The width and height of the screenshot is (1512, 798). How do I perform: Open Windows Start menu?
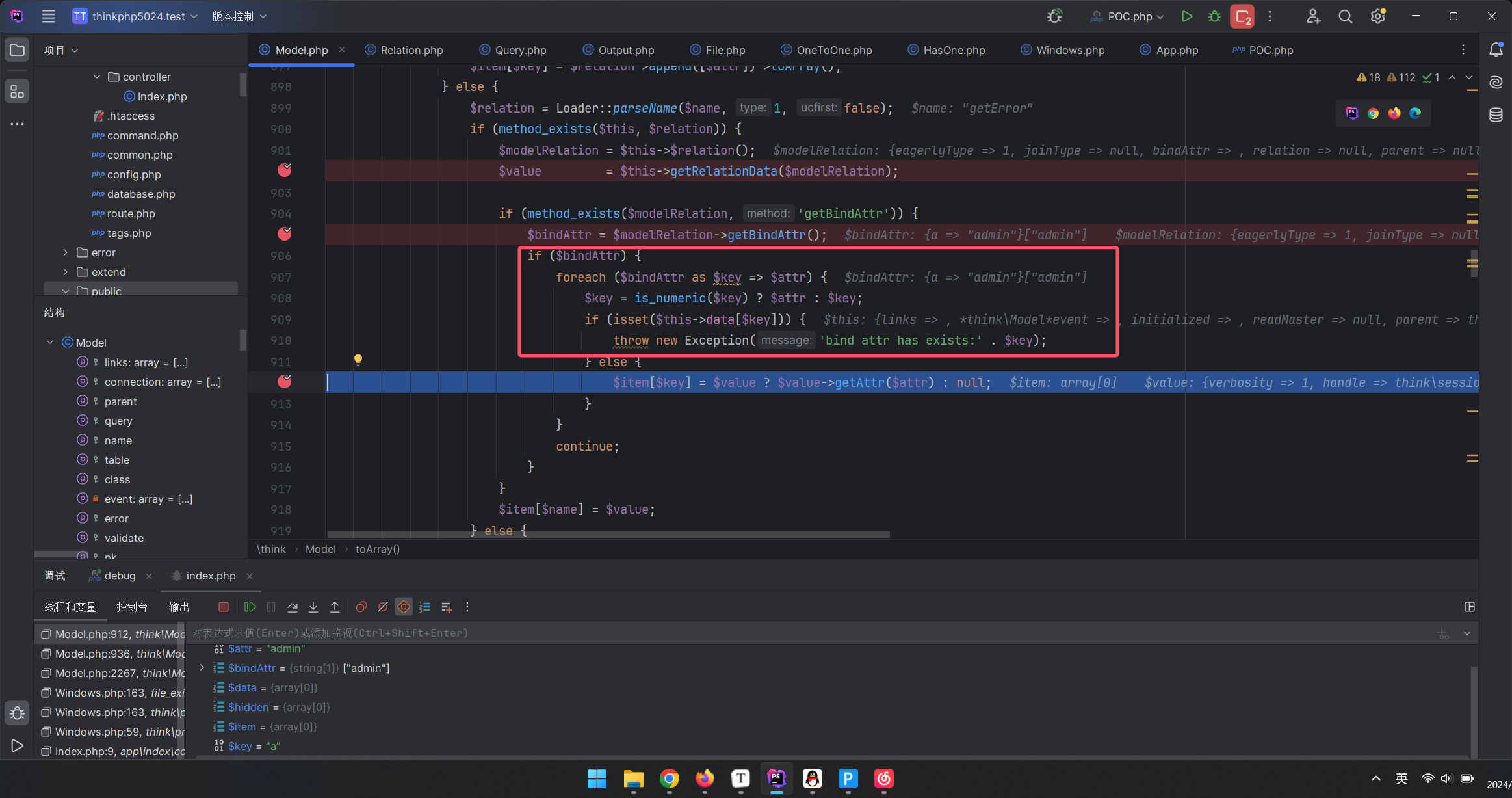[597, 778]
